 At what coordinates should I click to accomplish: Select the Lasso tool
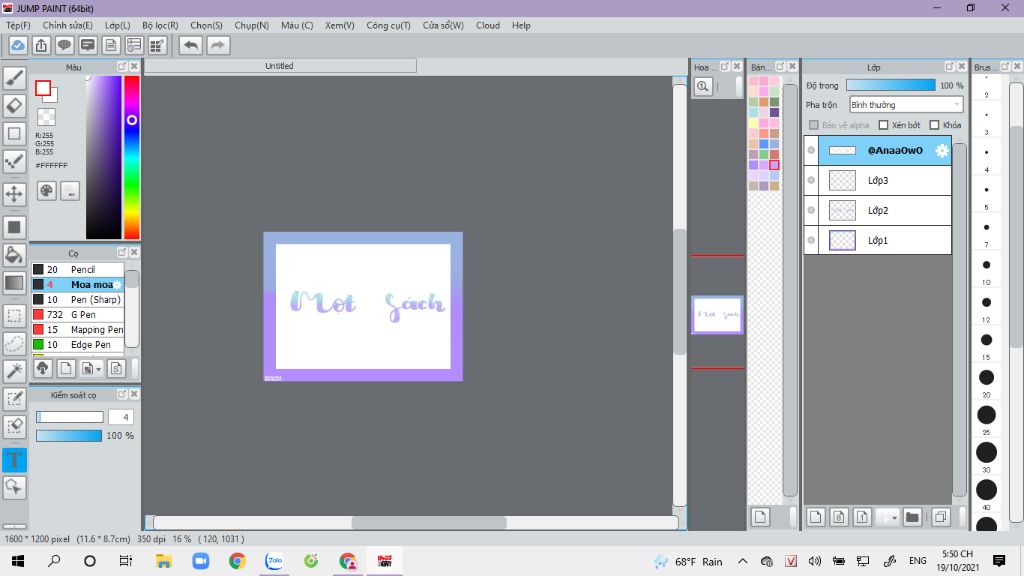[x=14, y=344]
